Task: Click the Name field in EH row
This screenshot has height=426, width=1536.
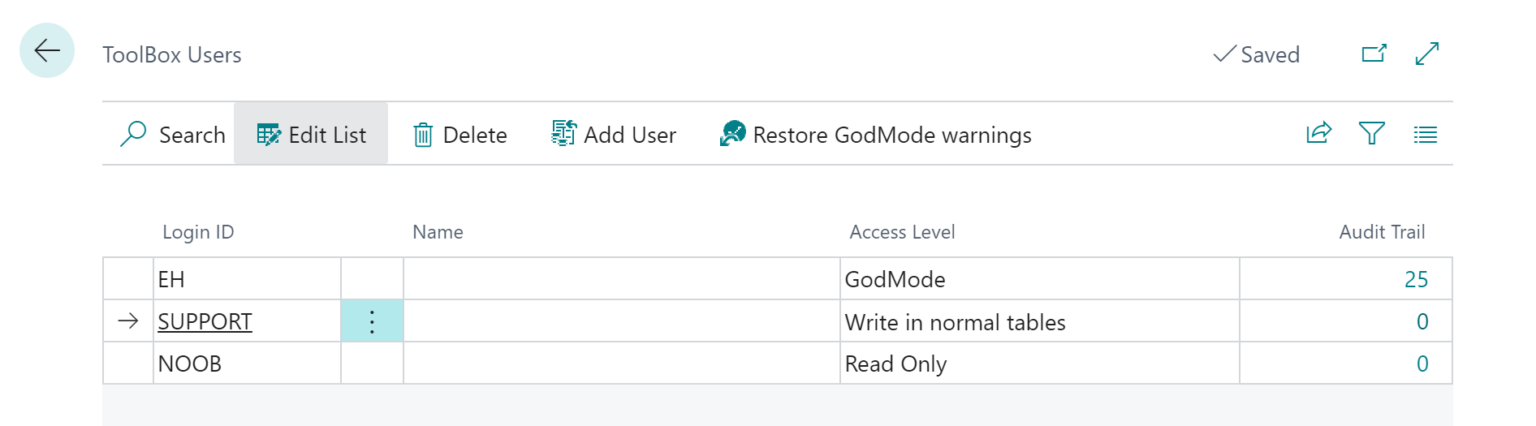Action: point(620,280)
